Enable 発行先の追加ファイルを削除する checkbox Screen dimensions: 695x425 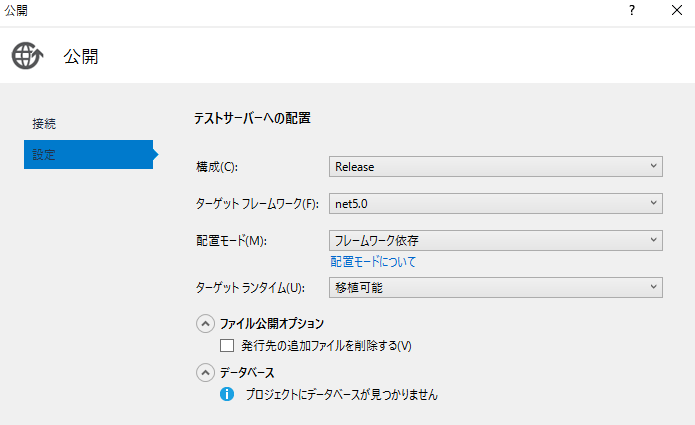tap(227, 345)
